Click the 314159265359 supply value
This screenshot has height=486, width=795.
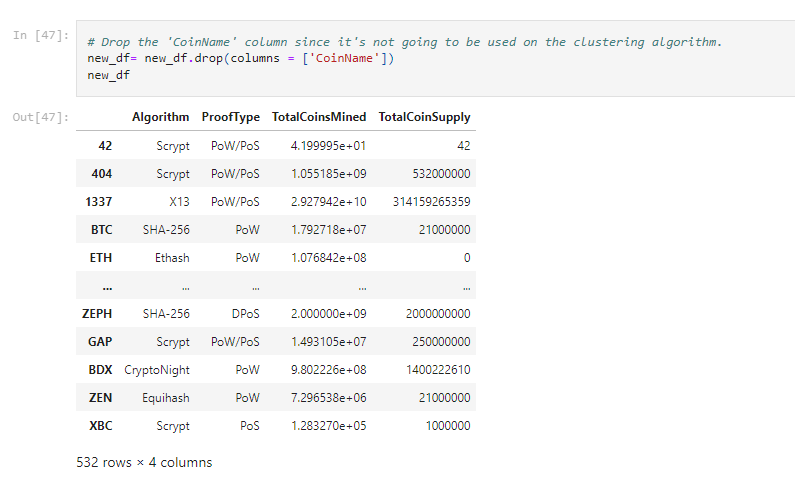[431, 202]
